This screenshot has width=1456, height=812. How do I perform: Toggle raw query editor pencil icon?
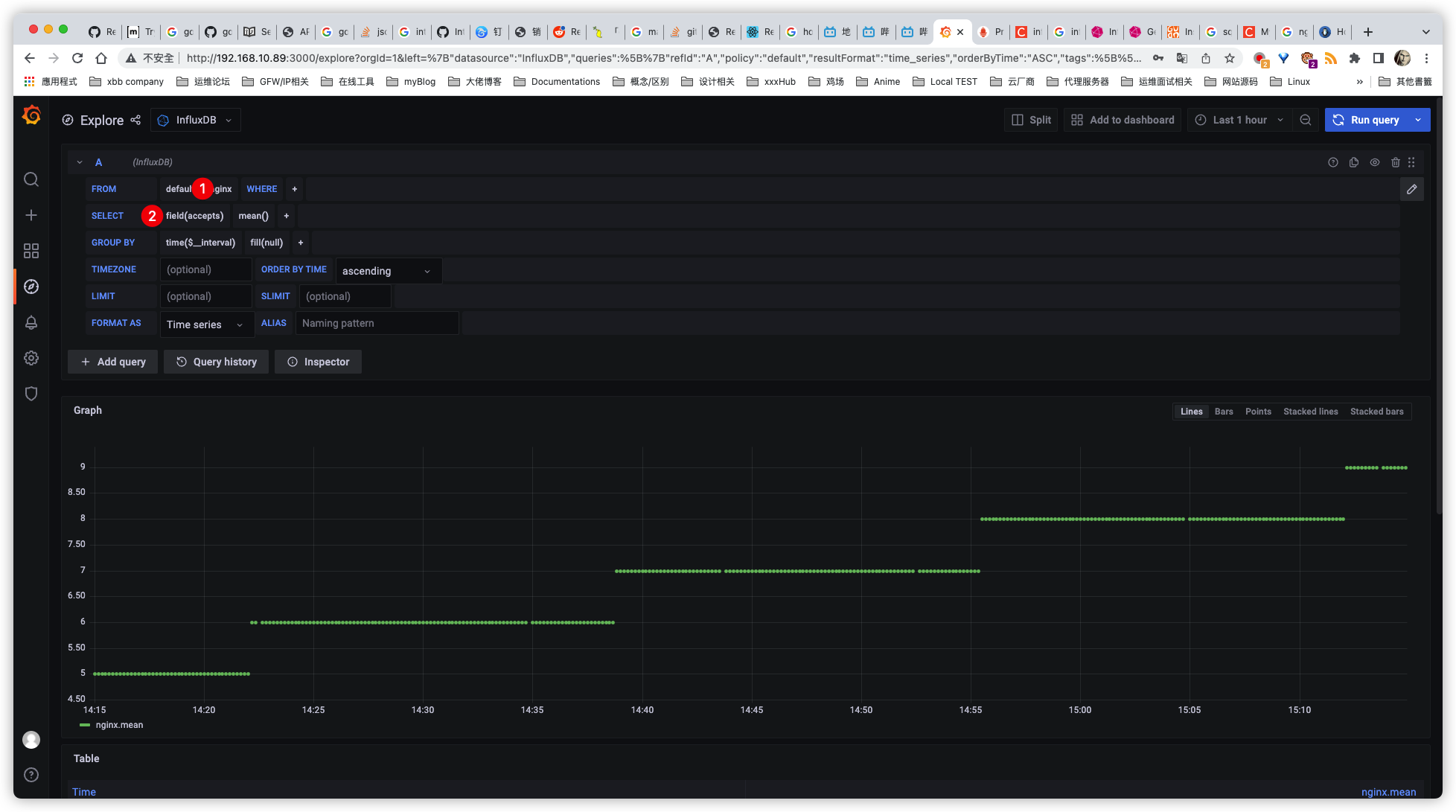[1412, 189]
